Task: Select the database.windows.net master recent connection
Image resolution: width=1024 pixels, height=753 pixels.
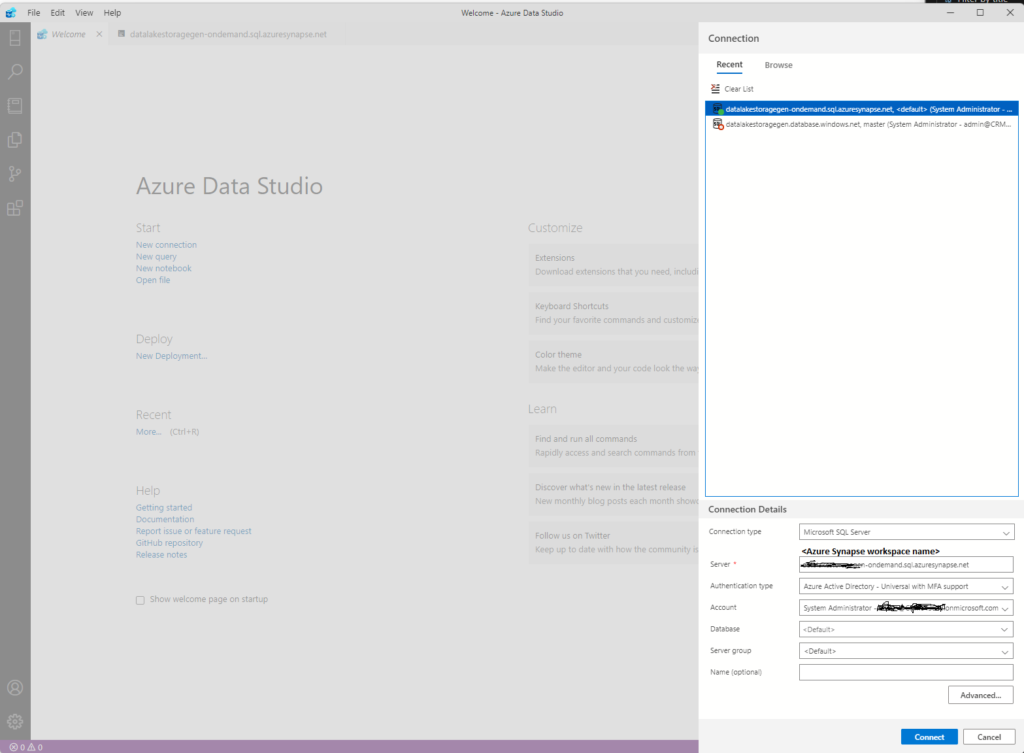Action: coord(861,124)
